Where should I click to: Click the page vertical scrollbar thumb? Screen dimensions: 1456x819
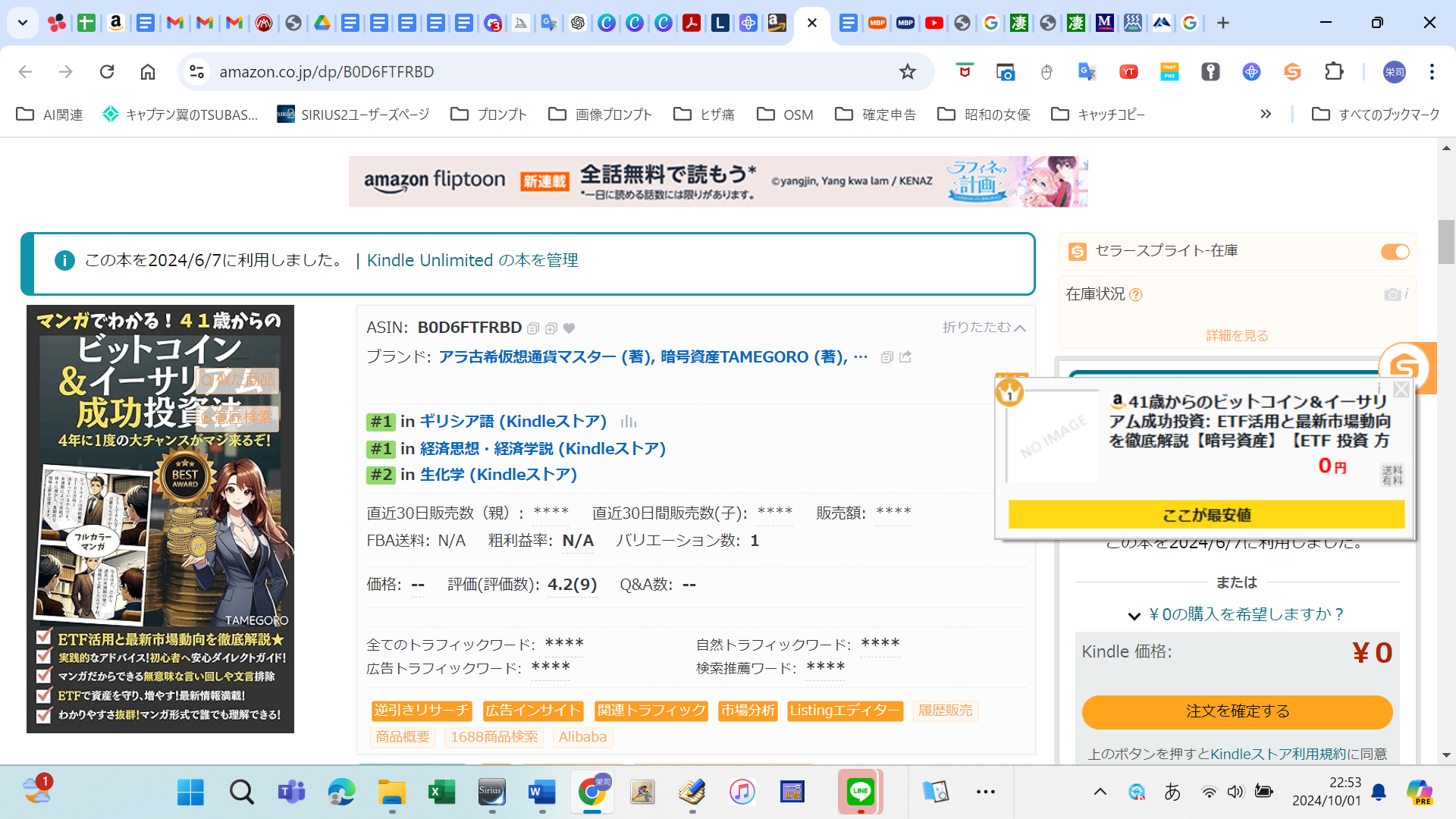click(x=1446, y=241)
